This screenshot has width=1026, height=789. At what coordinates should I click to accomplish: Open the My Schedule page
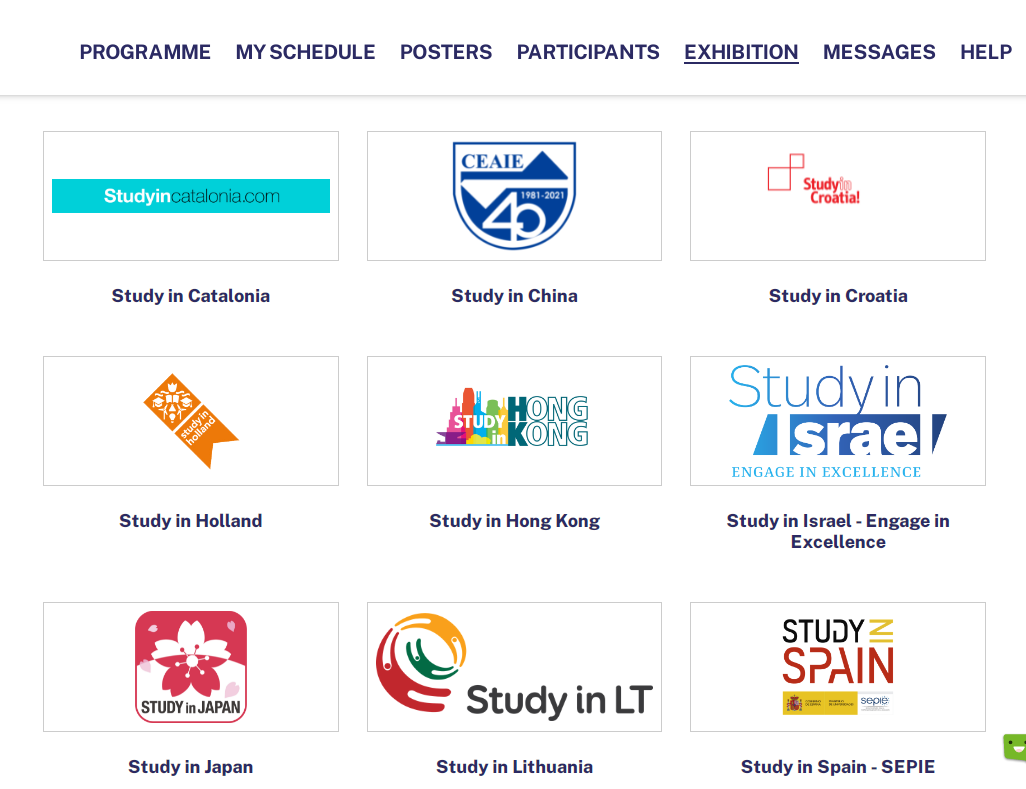tap(305, 52)
